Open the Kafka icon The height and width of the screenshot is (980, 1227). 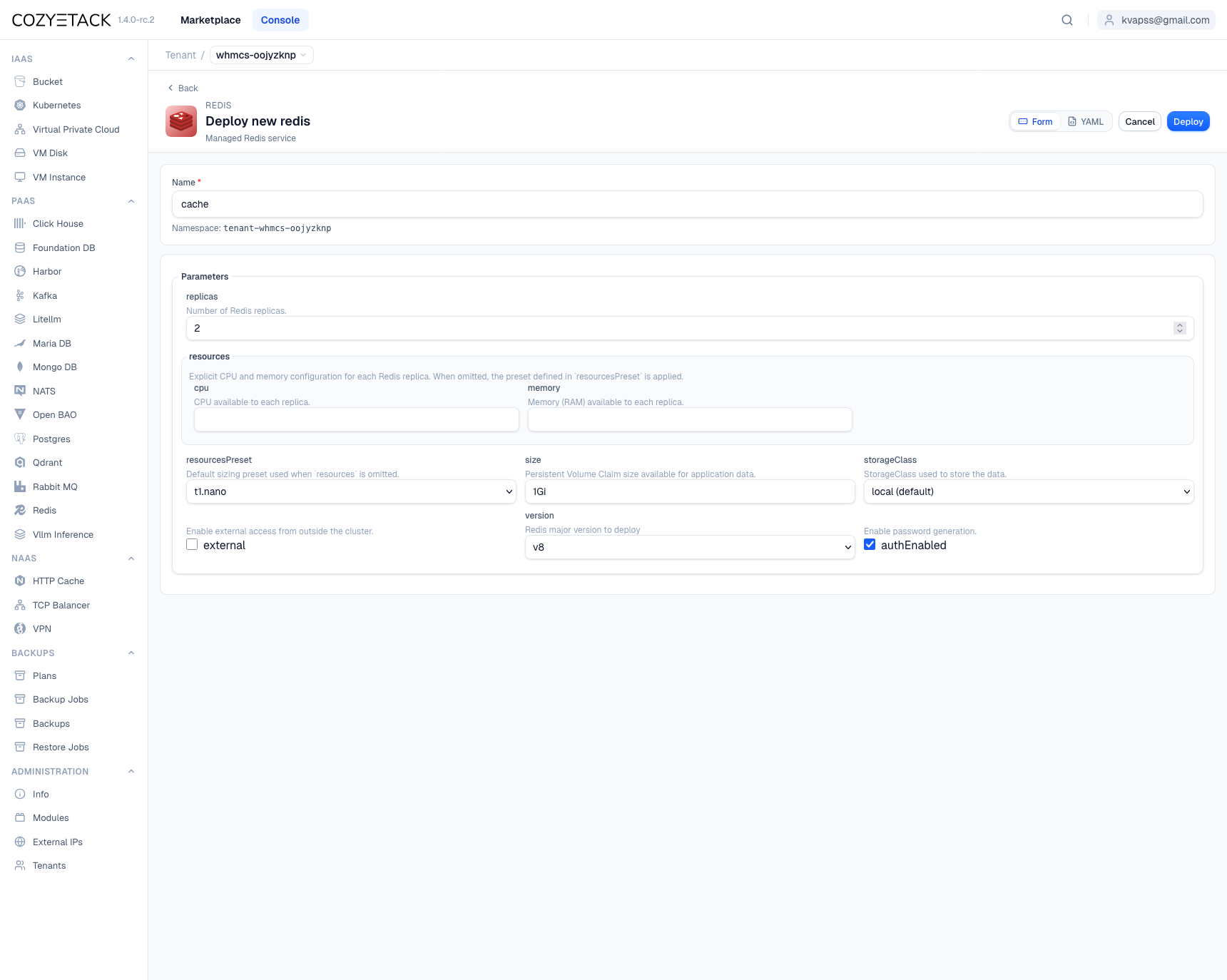(20, 295)
